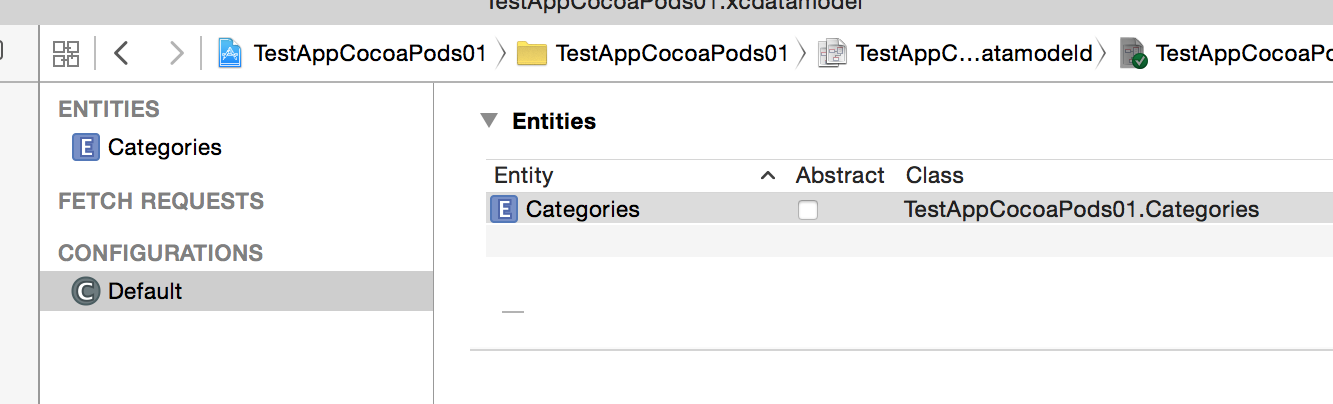Click the minus button below the entities table
Screen dimensions: 1333x404
coord(513,311)
